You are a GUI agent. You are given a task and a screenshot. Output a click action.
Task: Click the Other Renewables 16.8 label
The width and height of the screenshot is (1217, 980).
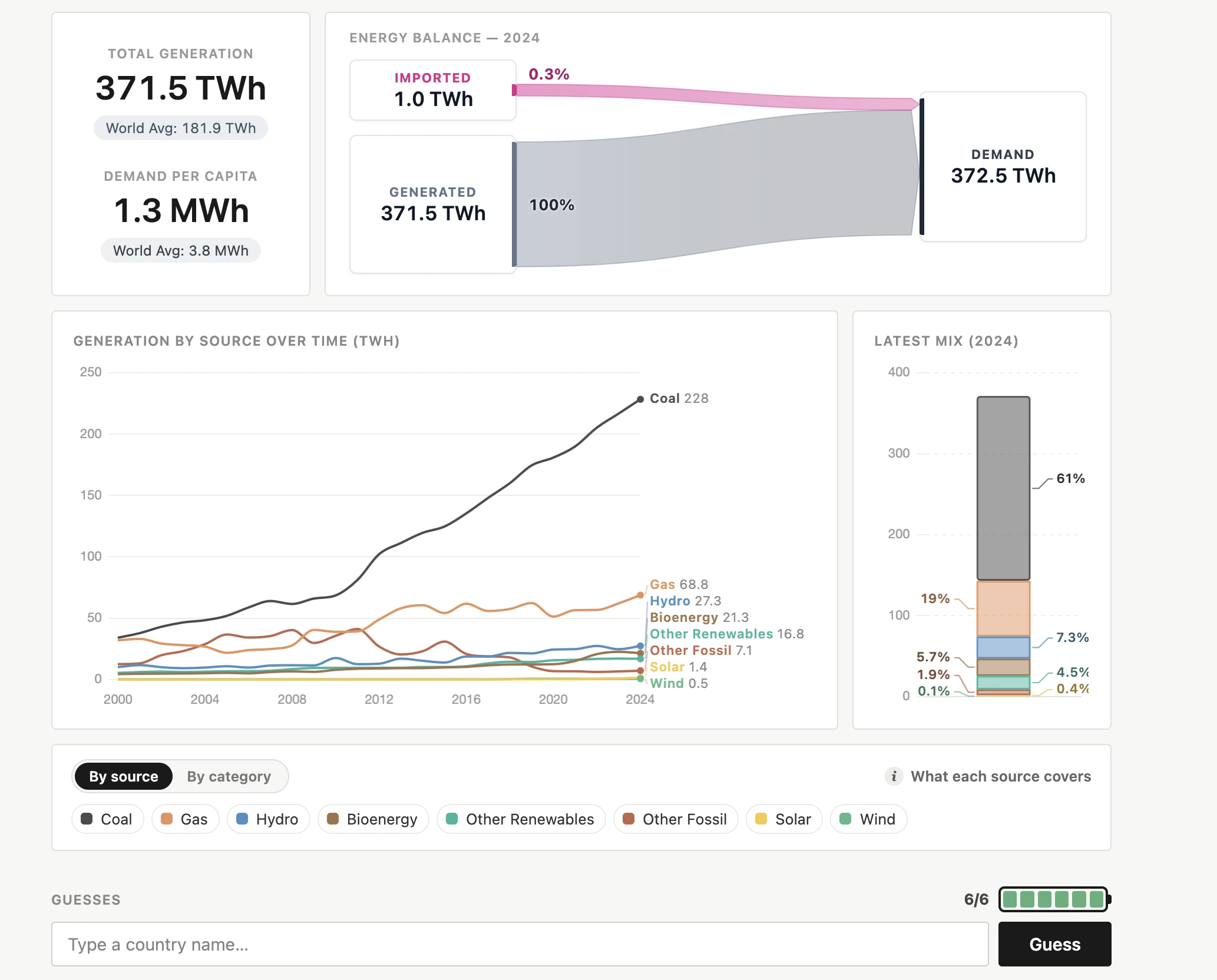[x=726, y=634]
